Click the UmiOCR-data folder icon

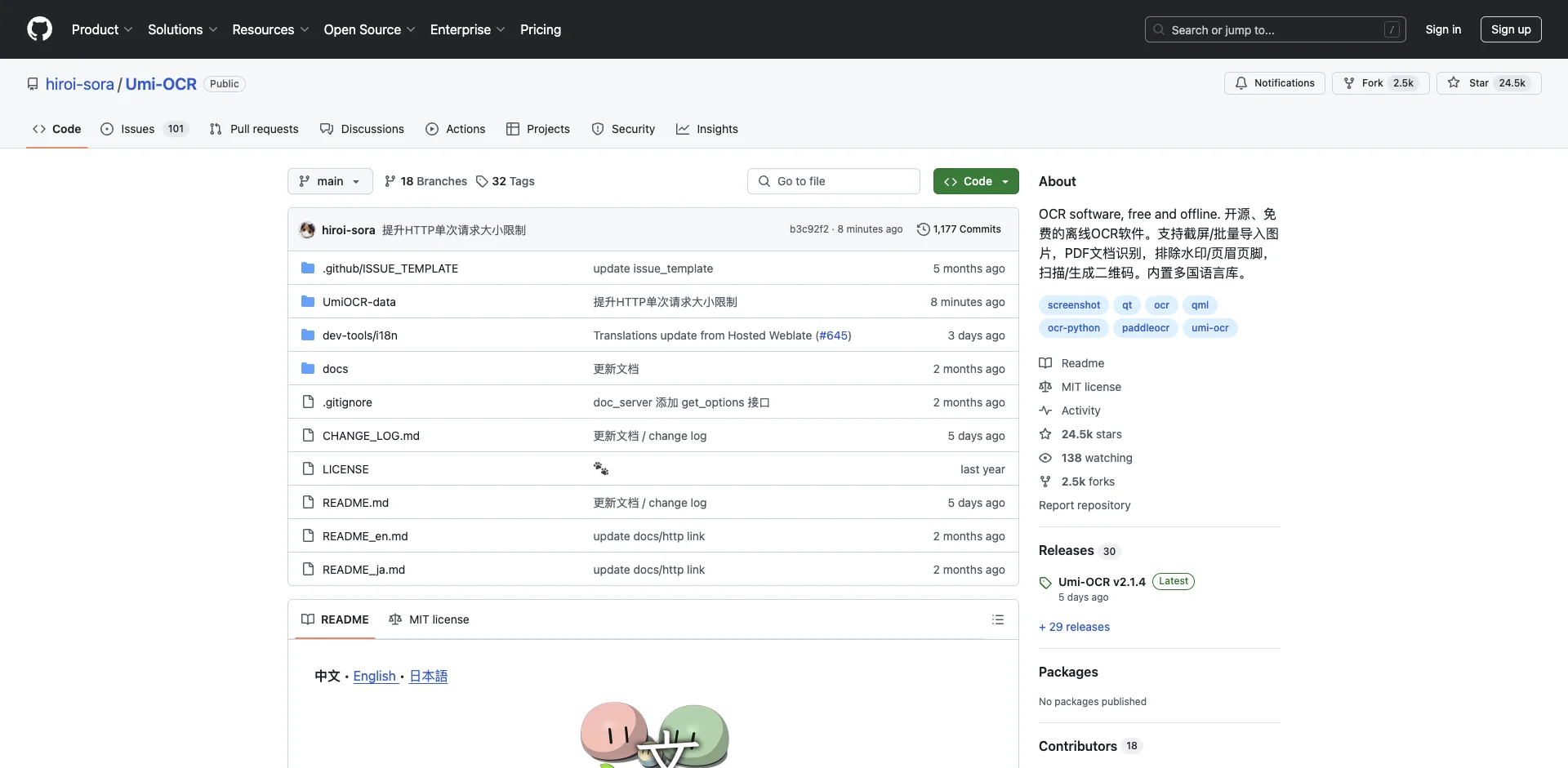tap(308, 301)
